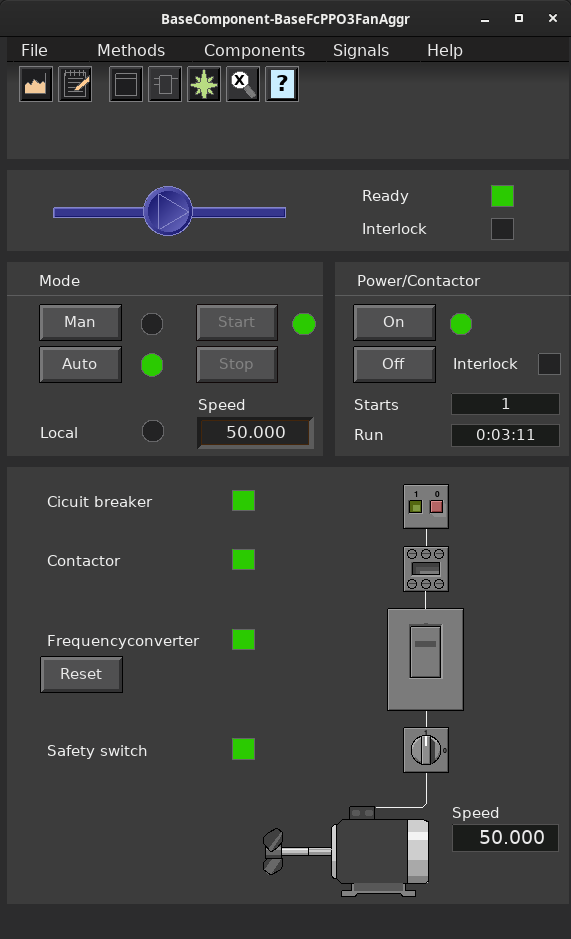Viewport: 571px width, 939px height.
Task: Switch mode to Man
Action: (80, 322)
